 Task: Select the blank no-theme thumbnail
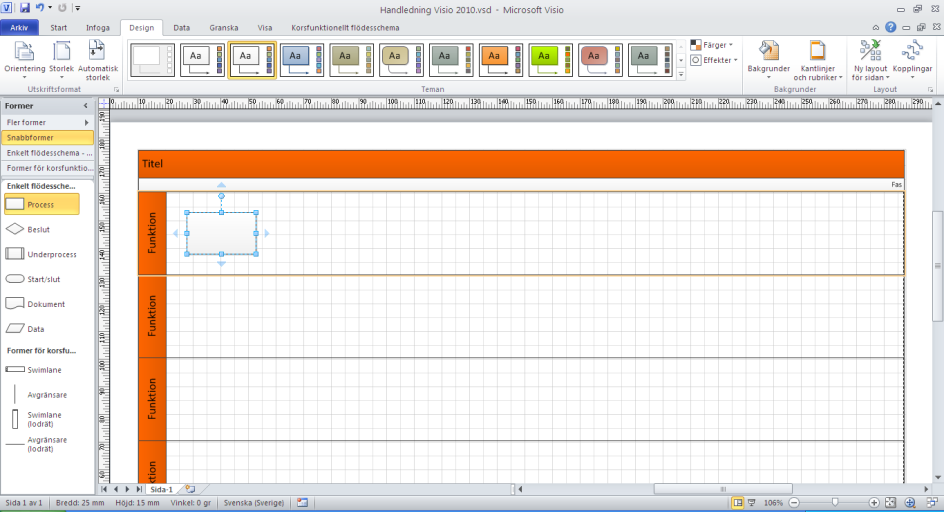(x=152, y=60)
